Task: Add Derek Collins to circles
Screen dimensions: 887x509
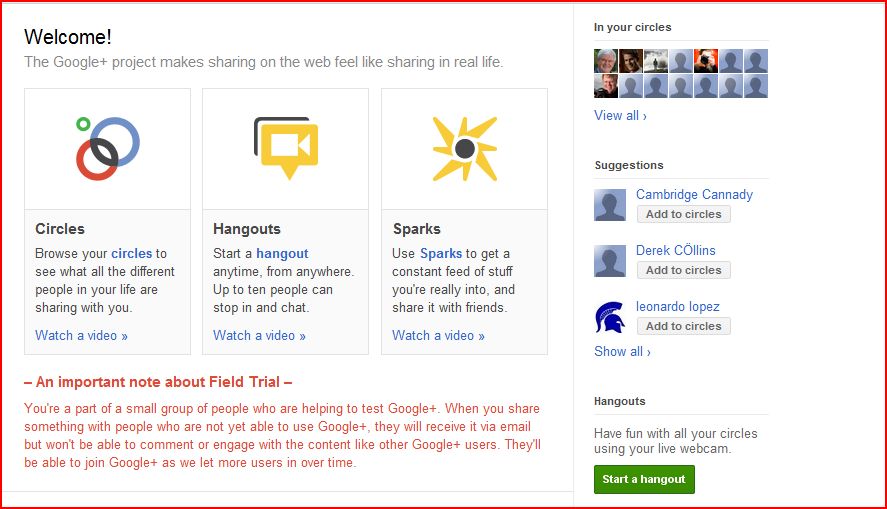Action: (683, 270)
